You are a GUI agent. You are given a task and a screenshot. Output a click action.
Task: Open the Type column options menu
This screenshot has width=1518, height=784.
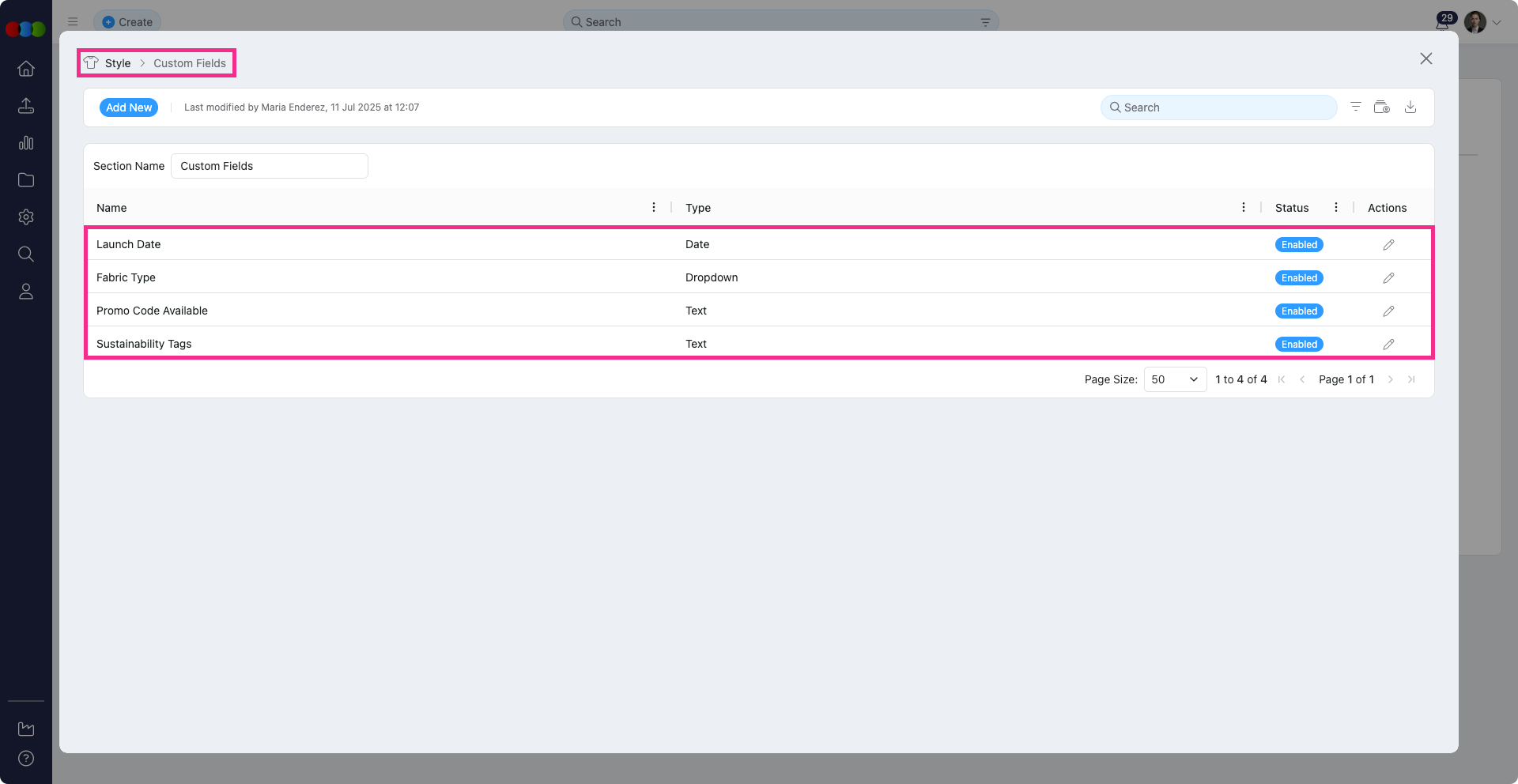pos(1244,208)
